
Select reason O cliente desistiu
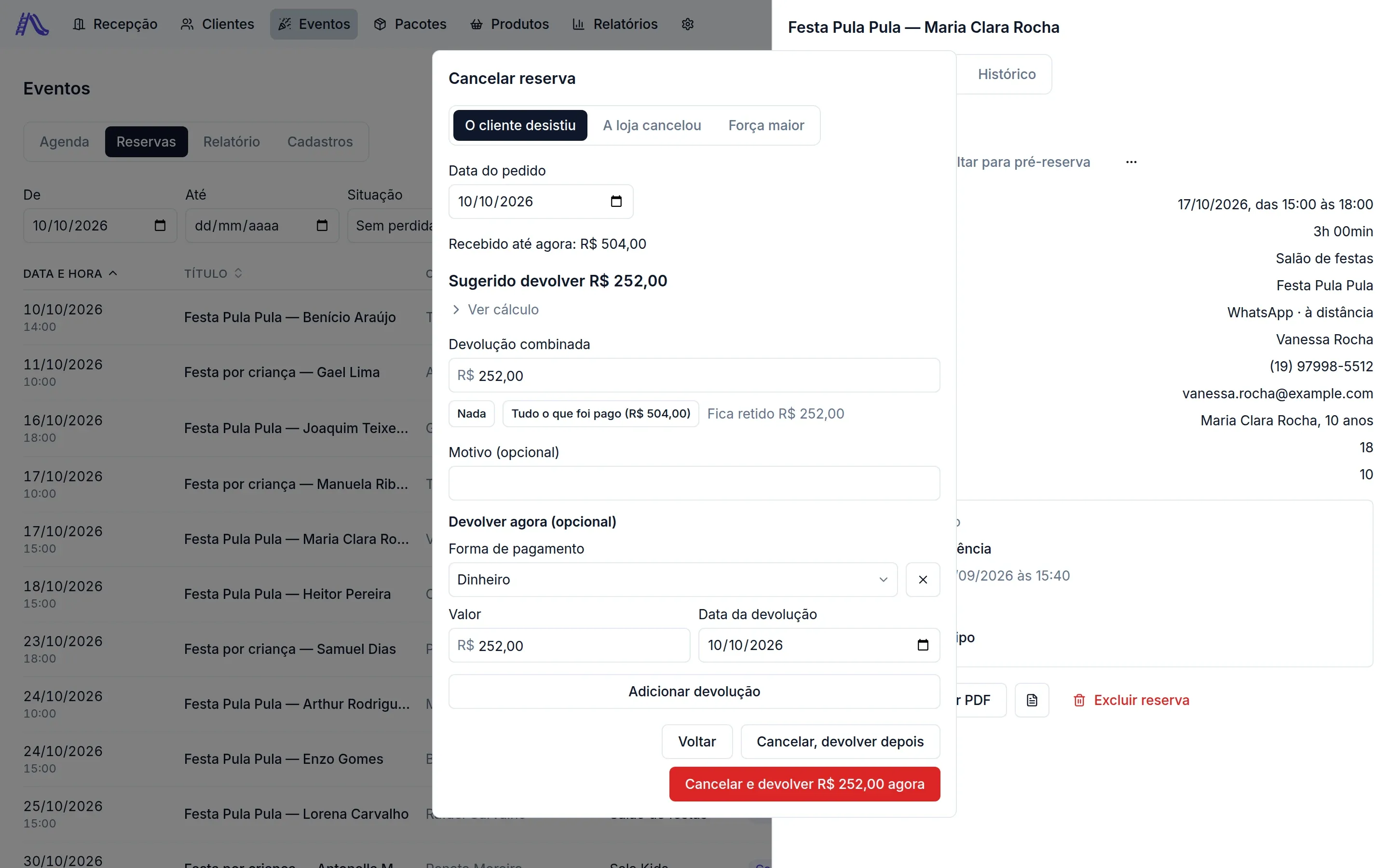pyautogui.click(x=520, y=125)
